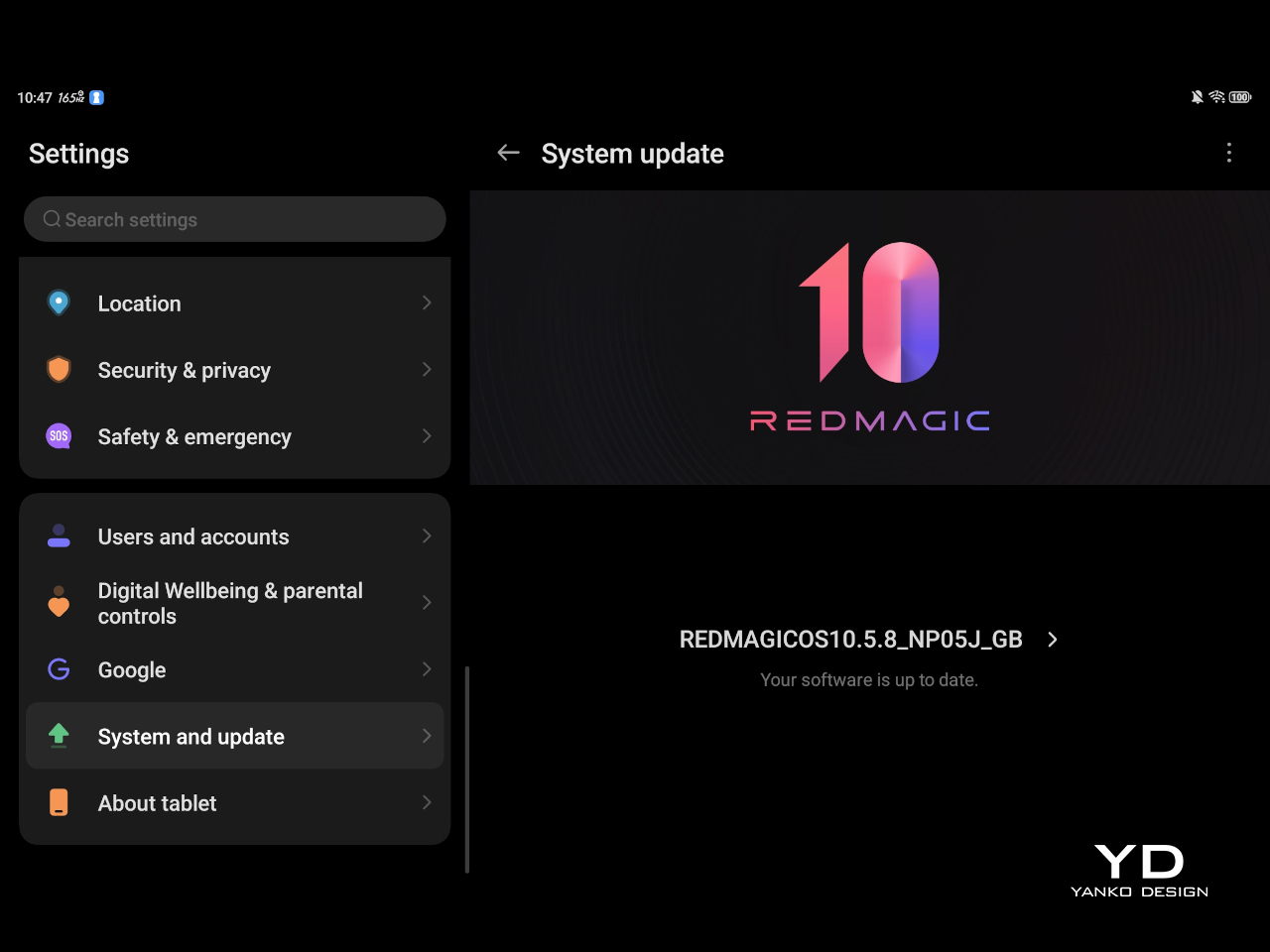Screen dimensions: 1270x952
Task: Expand the Google row chevron
Action: coord(427,669)
